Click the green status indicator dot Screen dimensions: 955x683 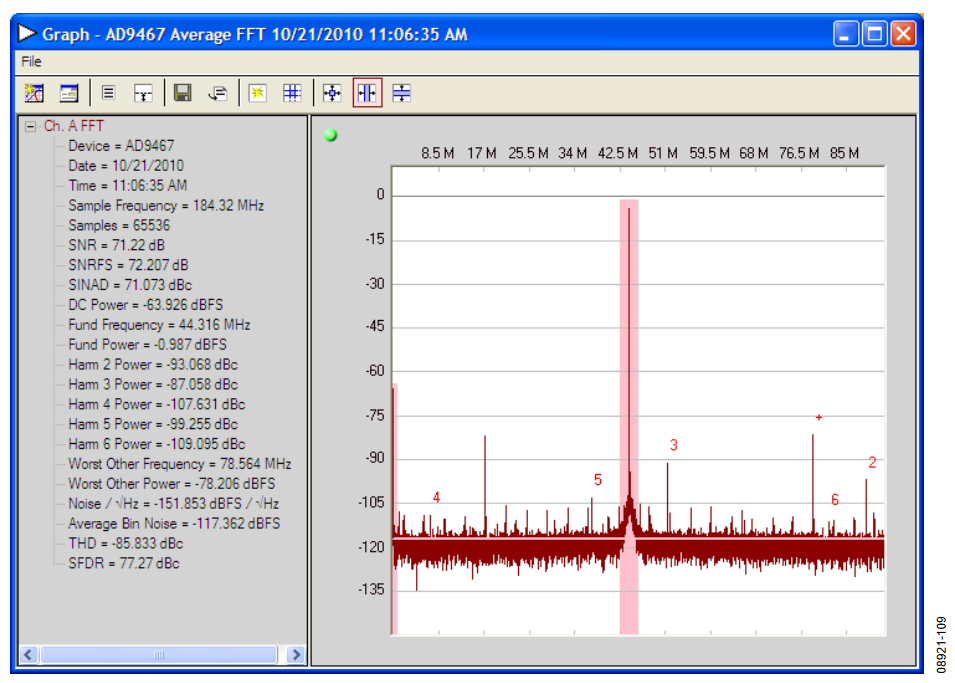tap(330, 133)
